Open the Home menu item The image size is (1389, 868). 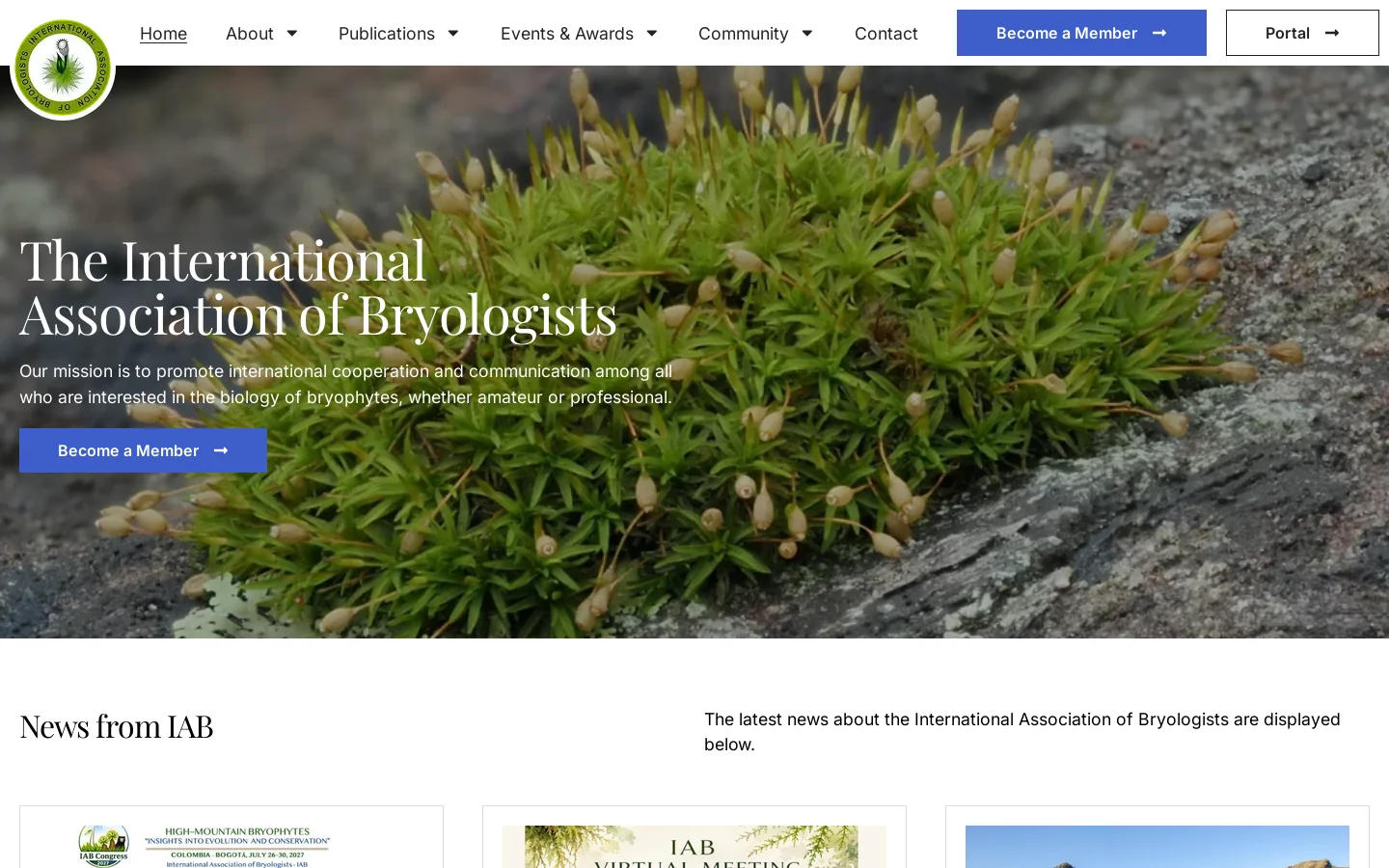coord(163,33)
